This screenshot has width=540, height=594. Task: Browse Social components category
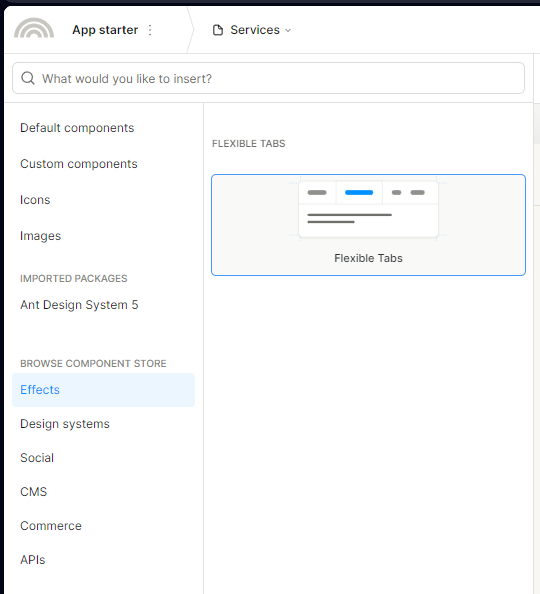(x=37, y=458)
